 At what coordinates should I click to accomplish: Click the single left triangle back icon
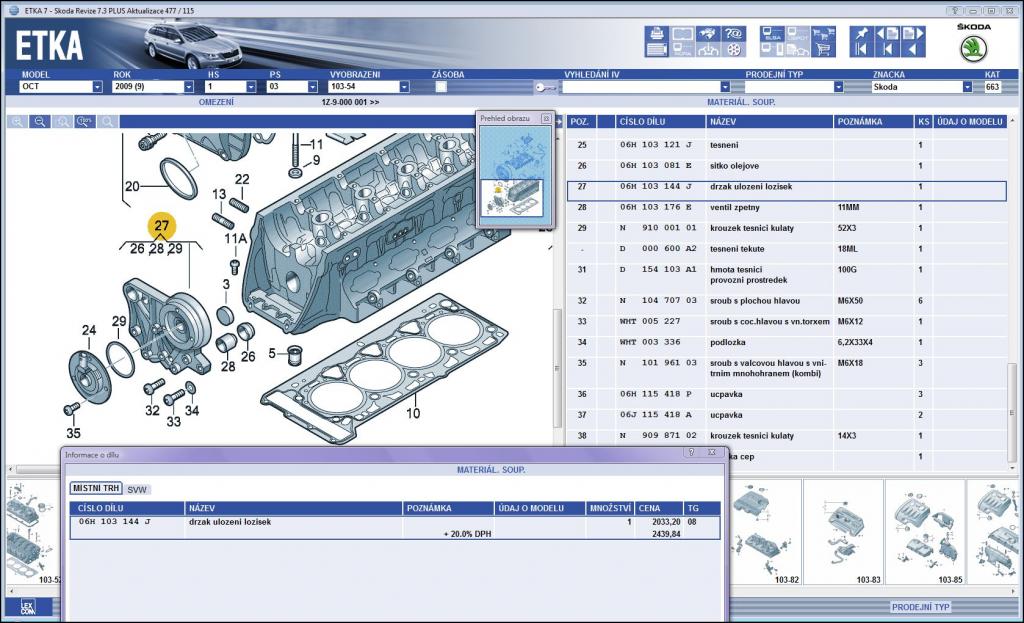[913, 49]
